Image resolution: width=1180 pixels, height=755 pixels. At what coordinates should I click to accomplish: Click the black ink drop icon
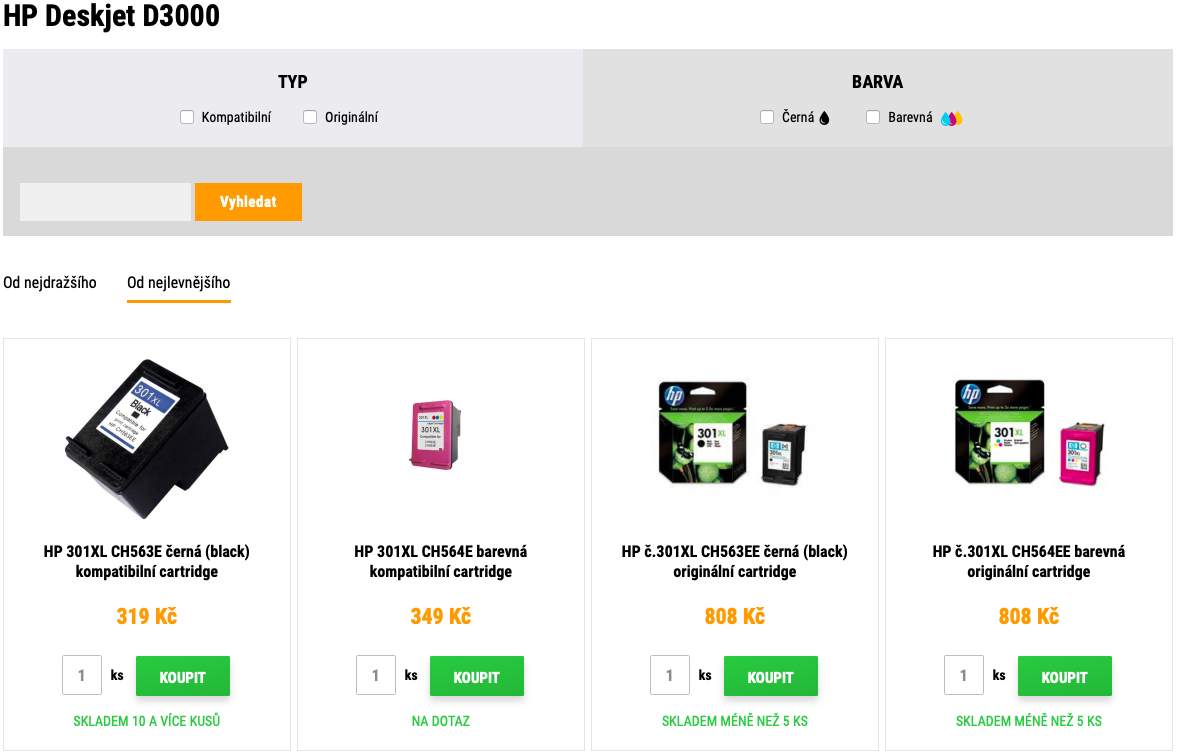click(x=825, y=118)
